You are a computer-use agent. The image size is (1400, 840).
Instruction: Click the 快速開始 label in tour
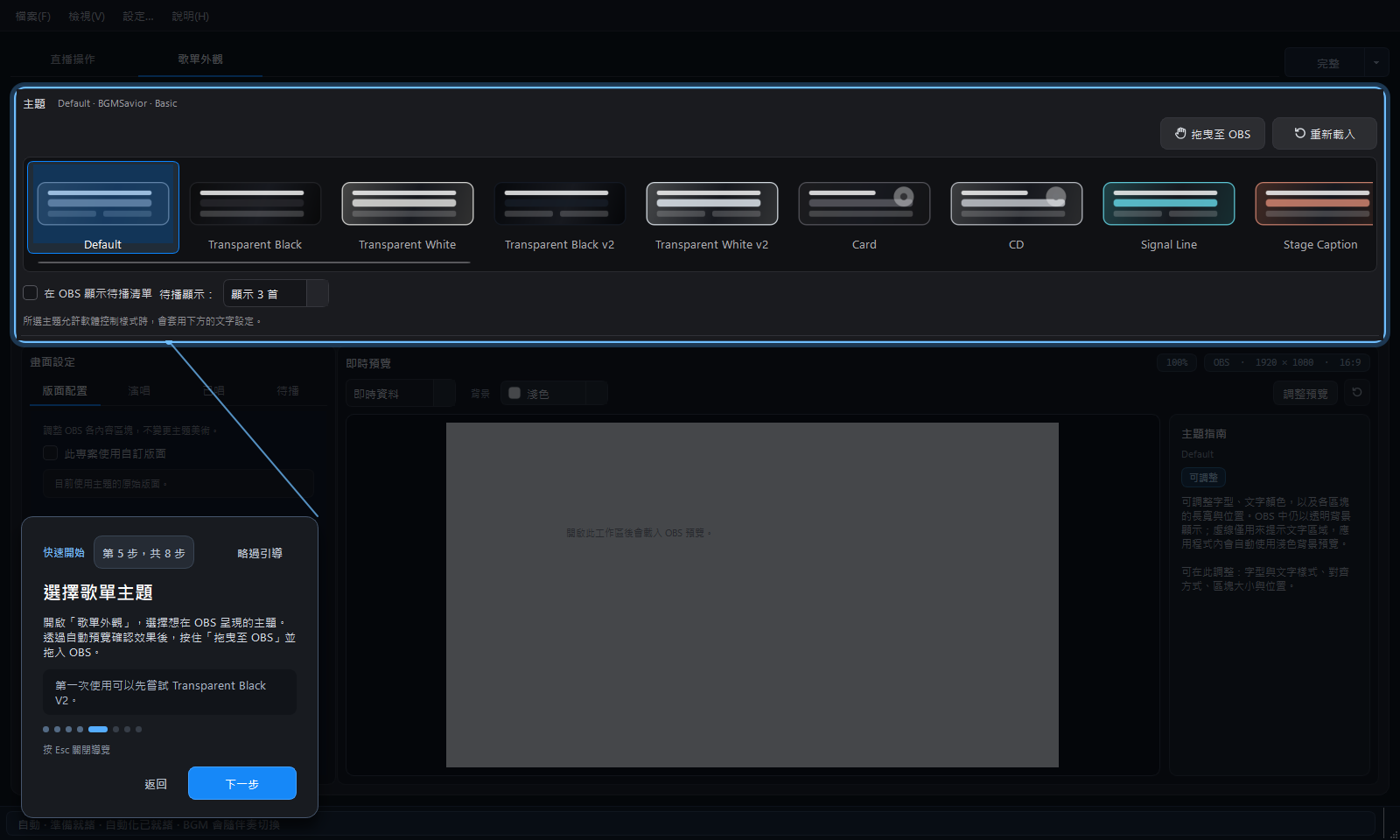64,553
